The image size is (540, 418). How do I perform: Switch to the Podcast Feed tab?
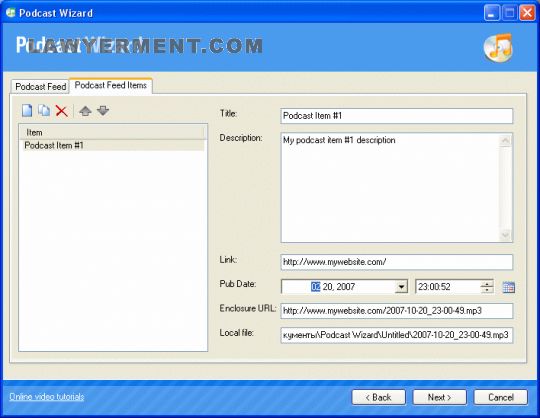(x=41, y=86)
